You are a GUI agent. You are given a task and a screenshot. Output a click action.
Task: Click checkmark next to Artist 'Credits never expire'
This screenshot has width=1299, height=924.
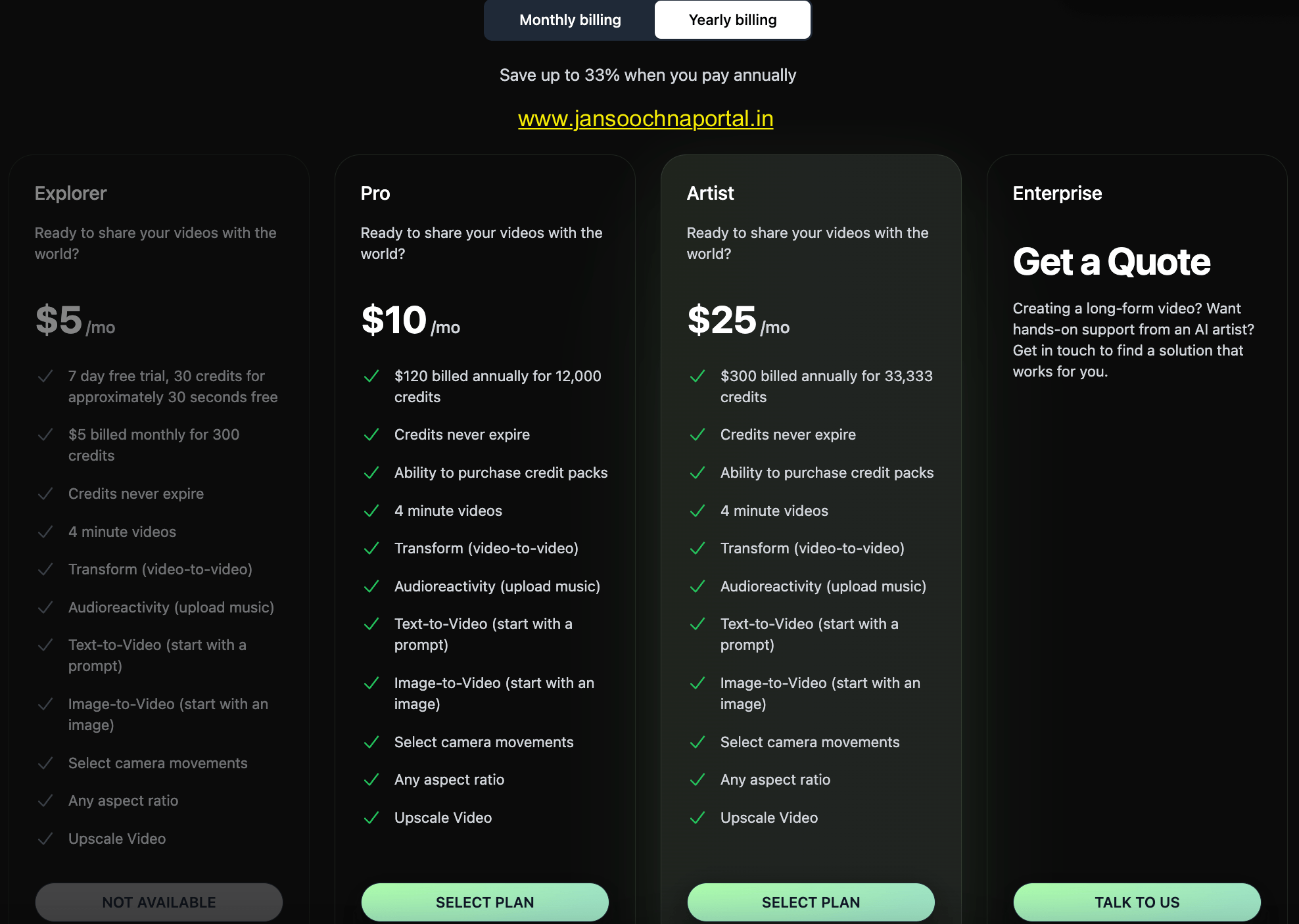pyautogui.click(x=697, y=434)
